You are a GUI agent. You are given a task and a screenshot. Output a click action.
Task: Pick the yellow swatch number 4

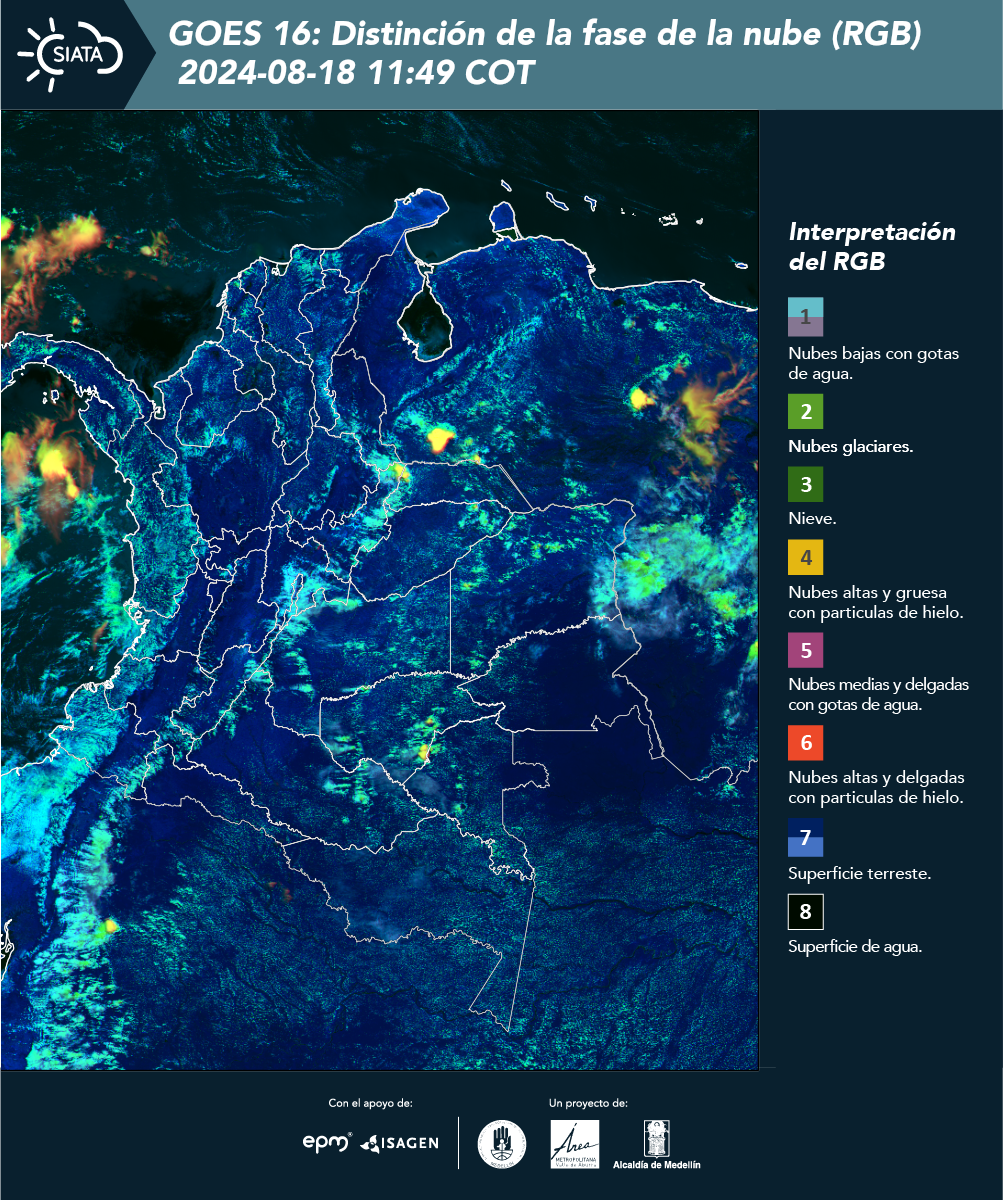805,557
